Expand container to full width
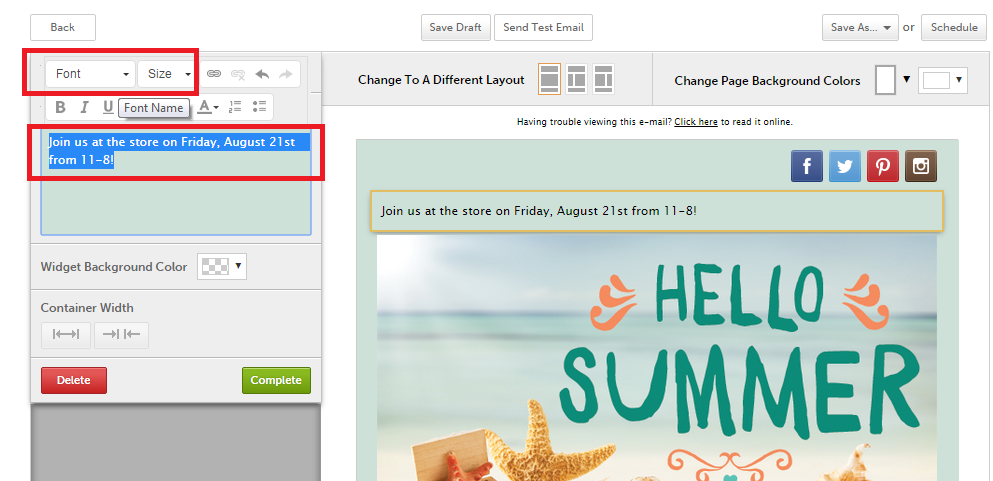The image size is (993, 481). click(66, 335)
